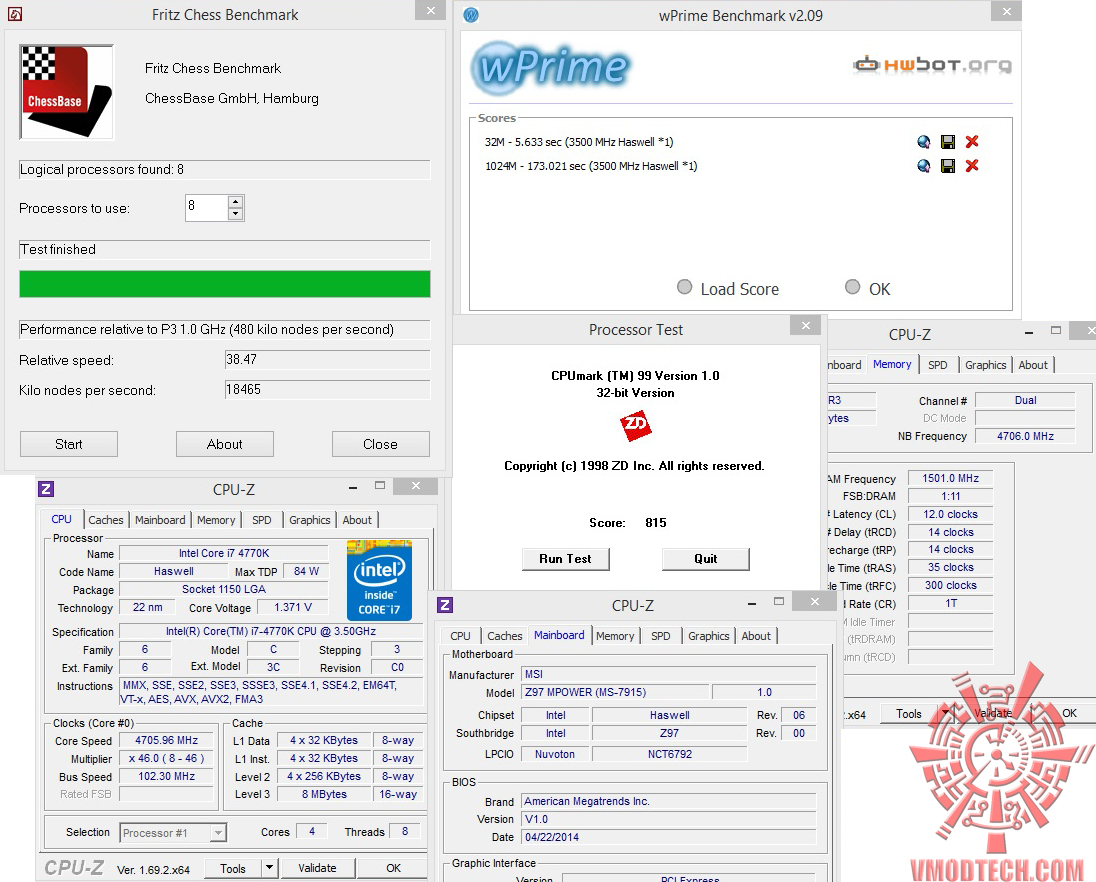Click OK in CPU-Z CPU window
Image resolution: width=1096 pixels, height=882 pixels.
click(x=394, y=867)
